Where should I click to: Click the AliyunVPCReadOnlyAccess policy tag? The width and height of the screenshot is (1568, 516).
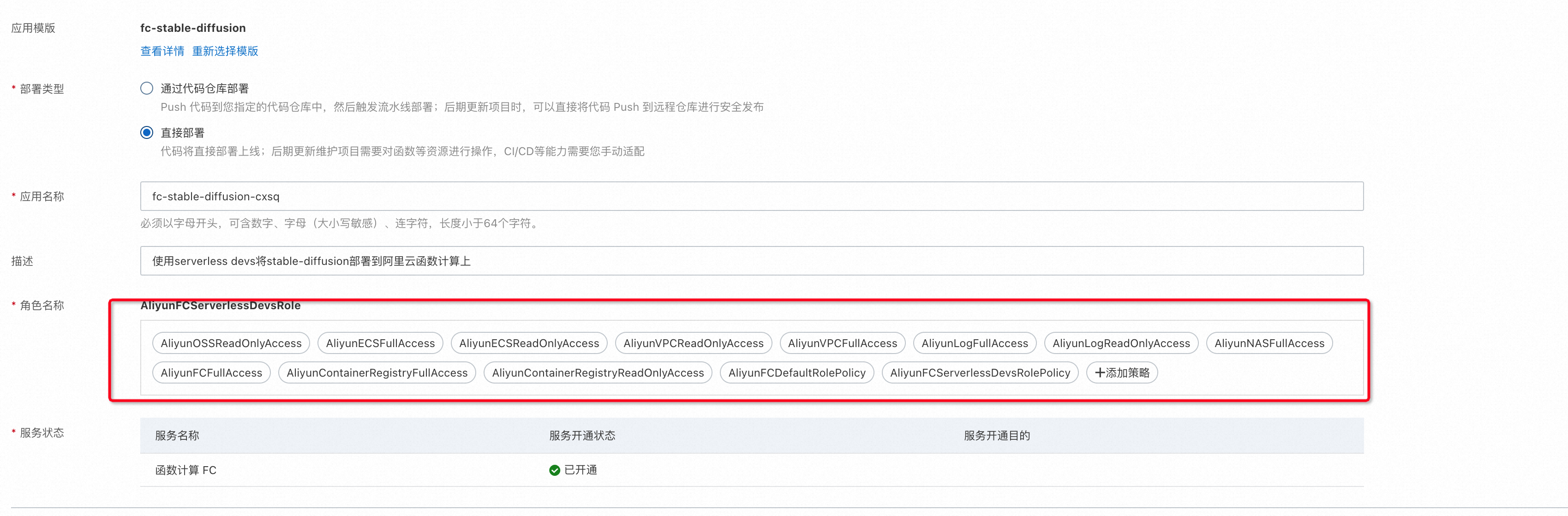(x=693, y=343)
